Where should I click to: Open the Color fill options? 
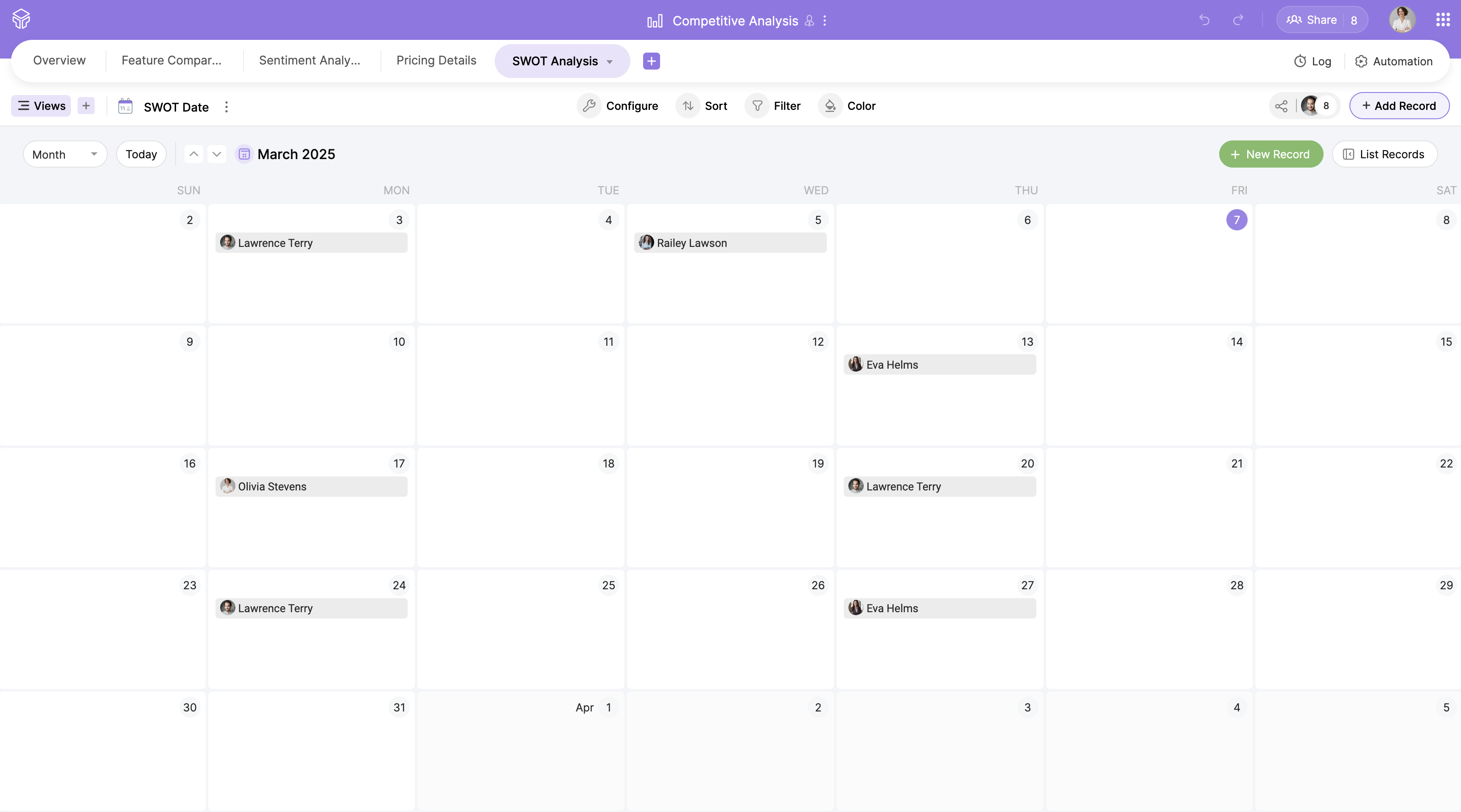pos(847,106)
